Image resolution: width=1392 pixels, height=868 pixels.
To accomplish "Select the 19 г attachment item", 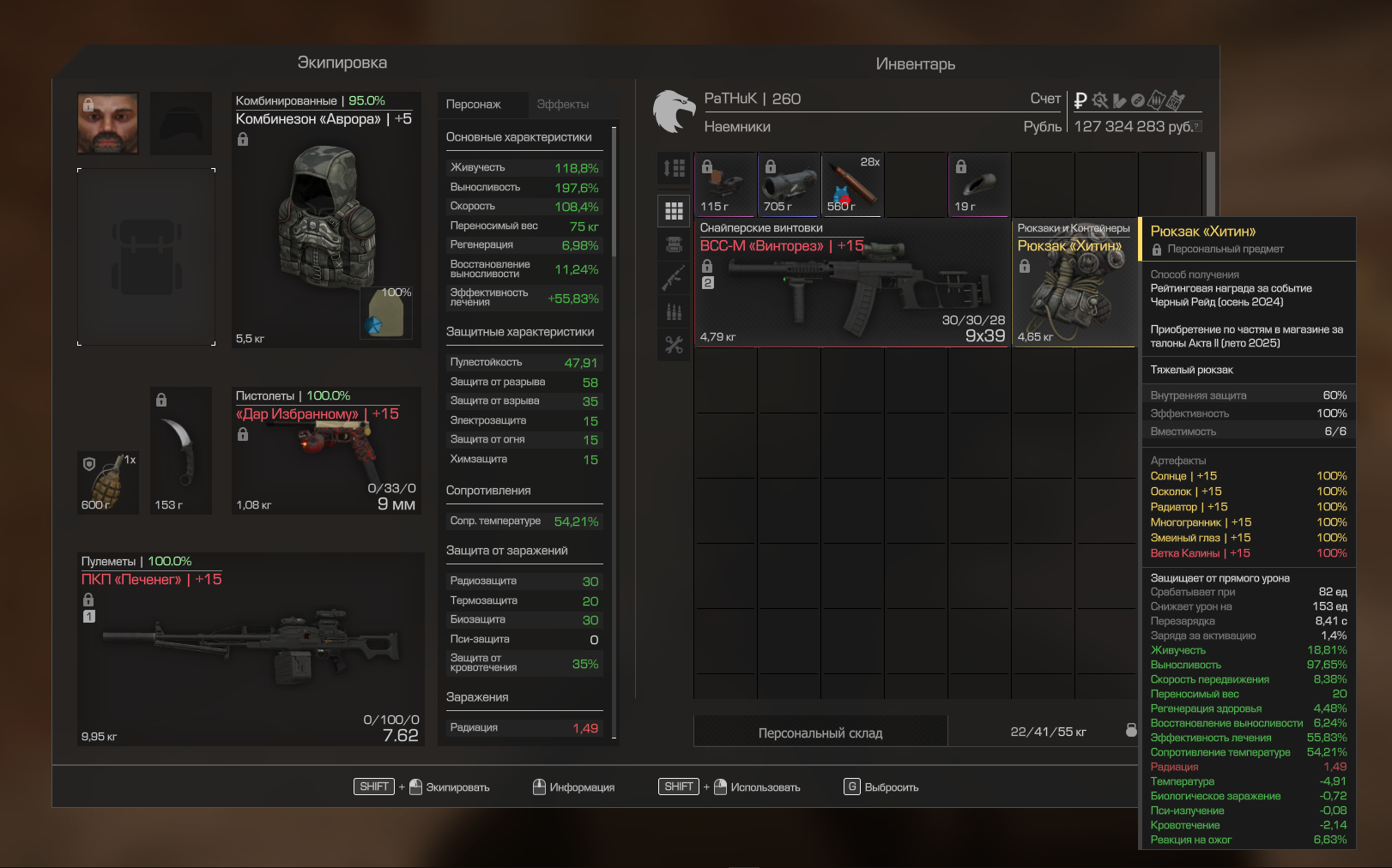I will coord(980,184).
